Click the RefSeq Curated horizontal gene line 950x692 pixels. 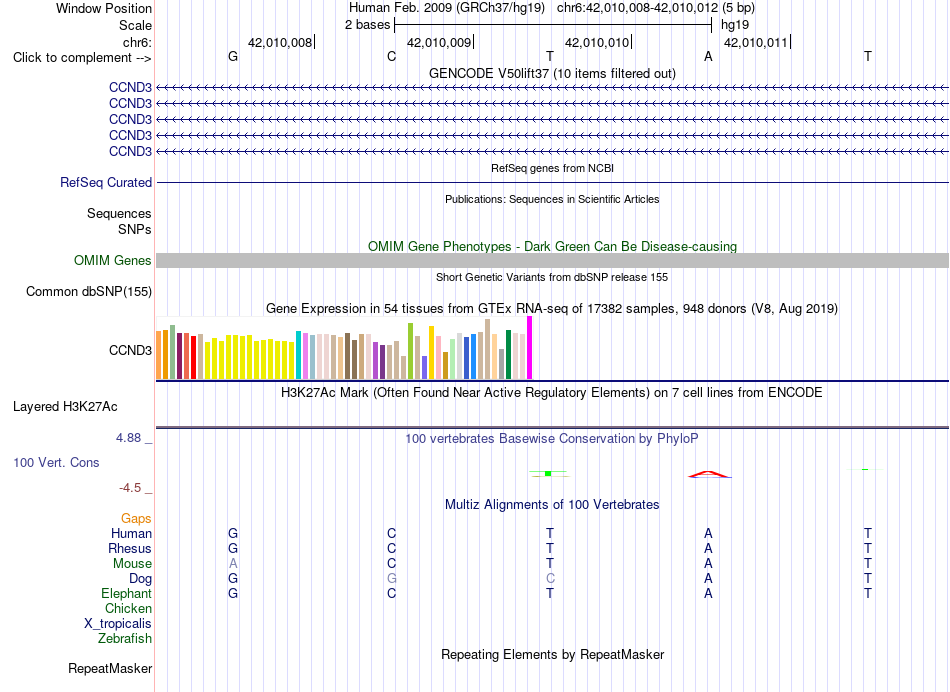click(x=553, y=182)
